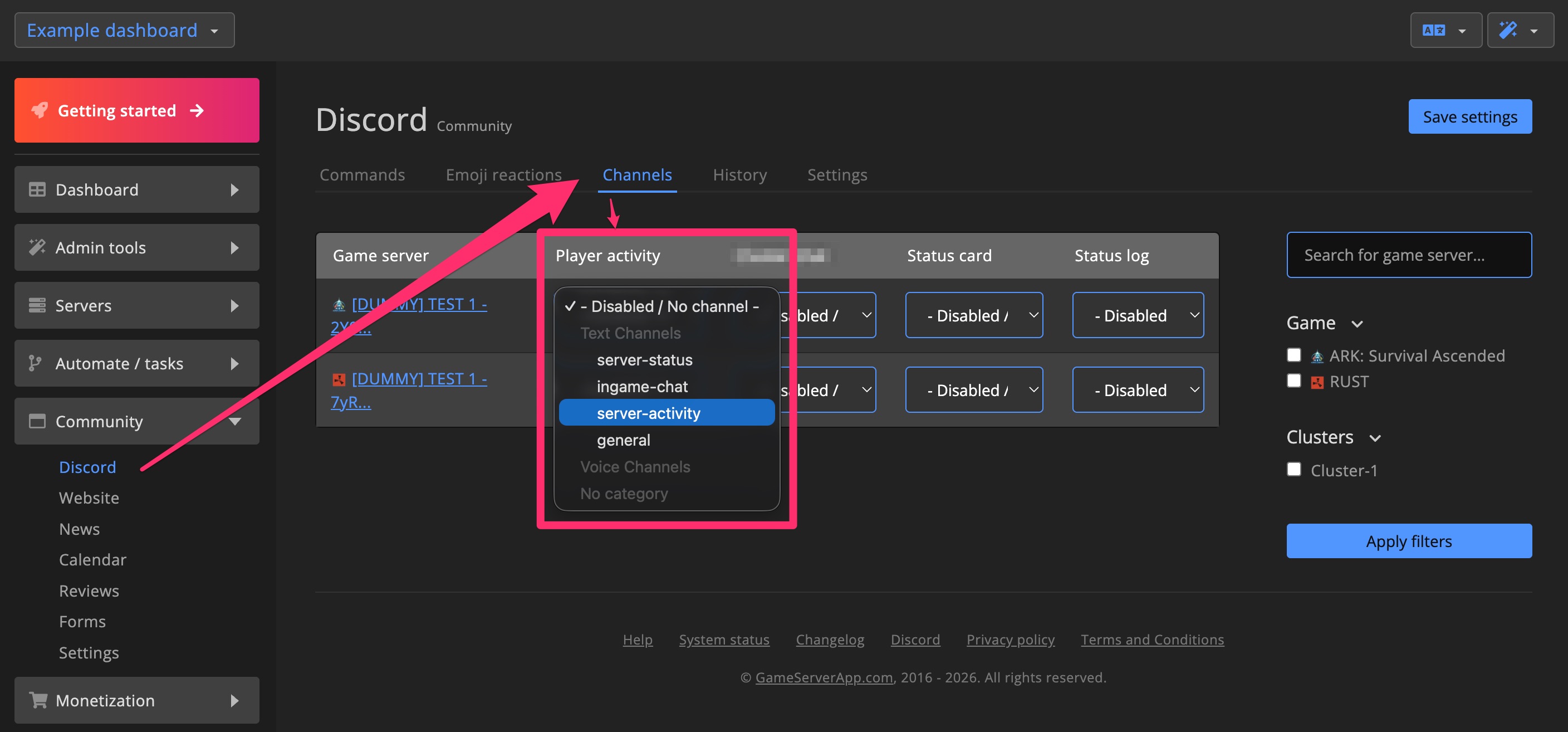Click the game server search field

(x=1409, y=255)
